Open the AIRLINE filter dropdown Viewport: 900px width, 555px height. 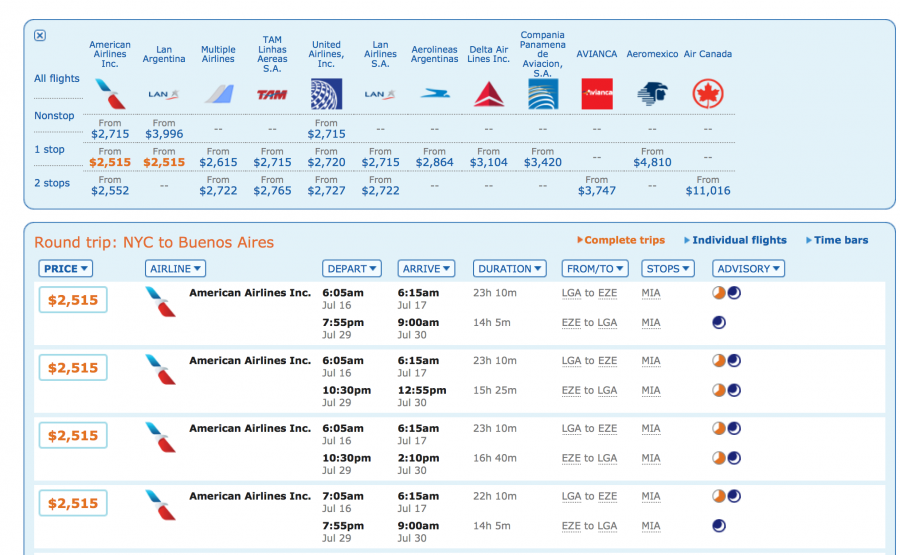[175, 269]
